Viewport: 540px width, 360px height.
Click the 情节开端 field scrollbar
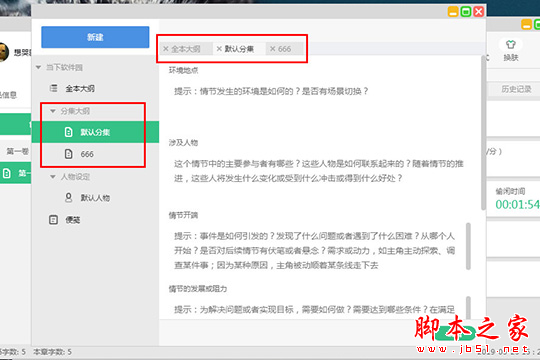coord(468,246)
